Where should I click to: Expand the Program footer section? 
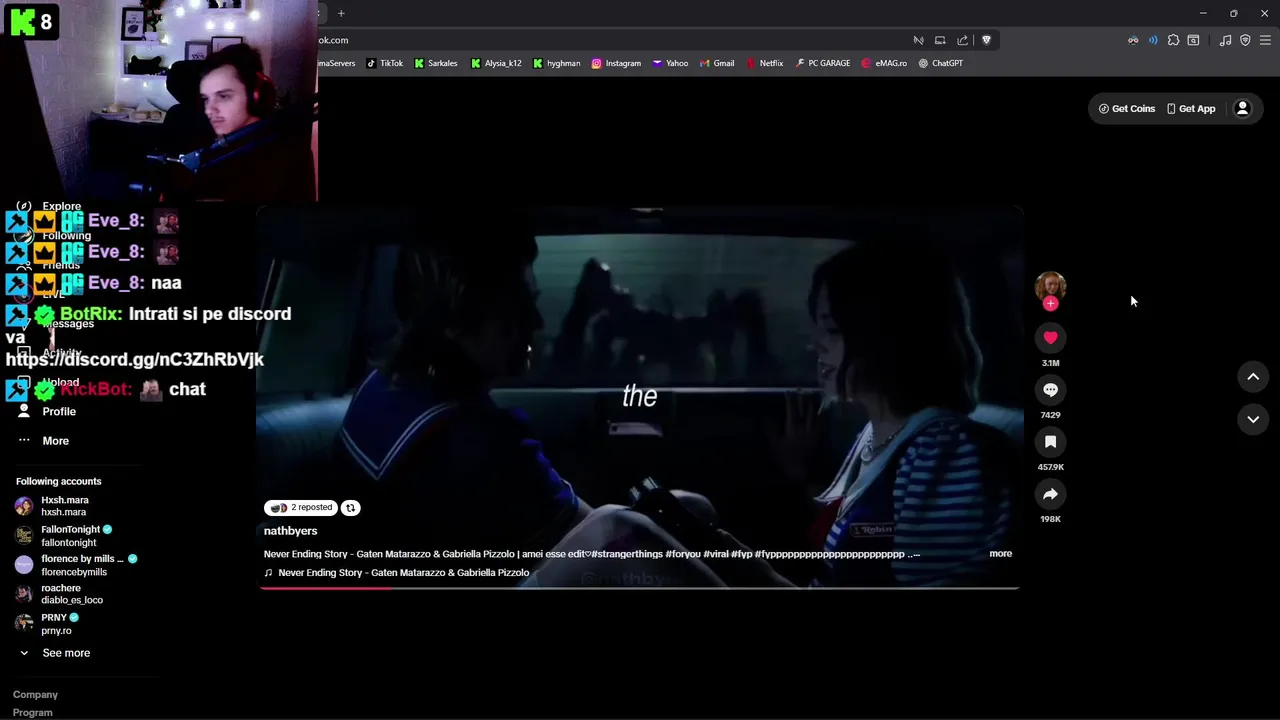[x=33, y=713]
